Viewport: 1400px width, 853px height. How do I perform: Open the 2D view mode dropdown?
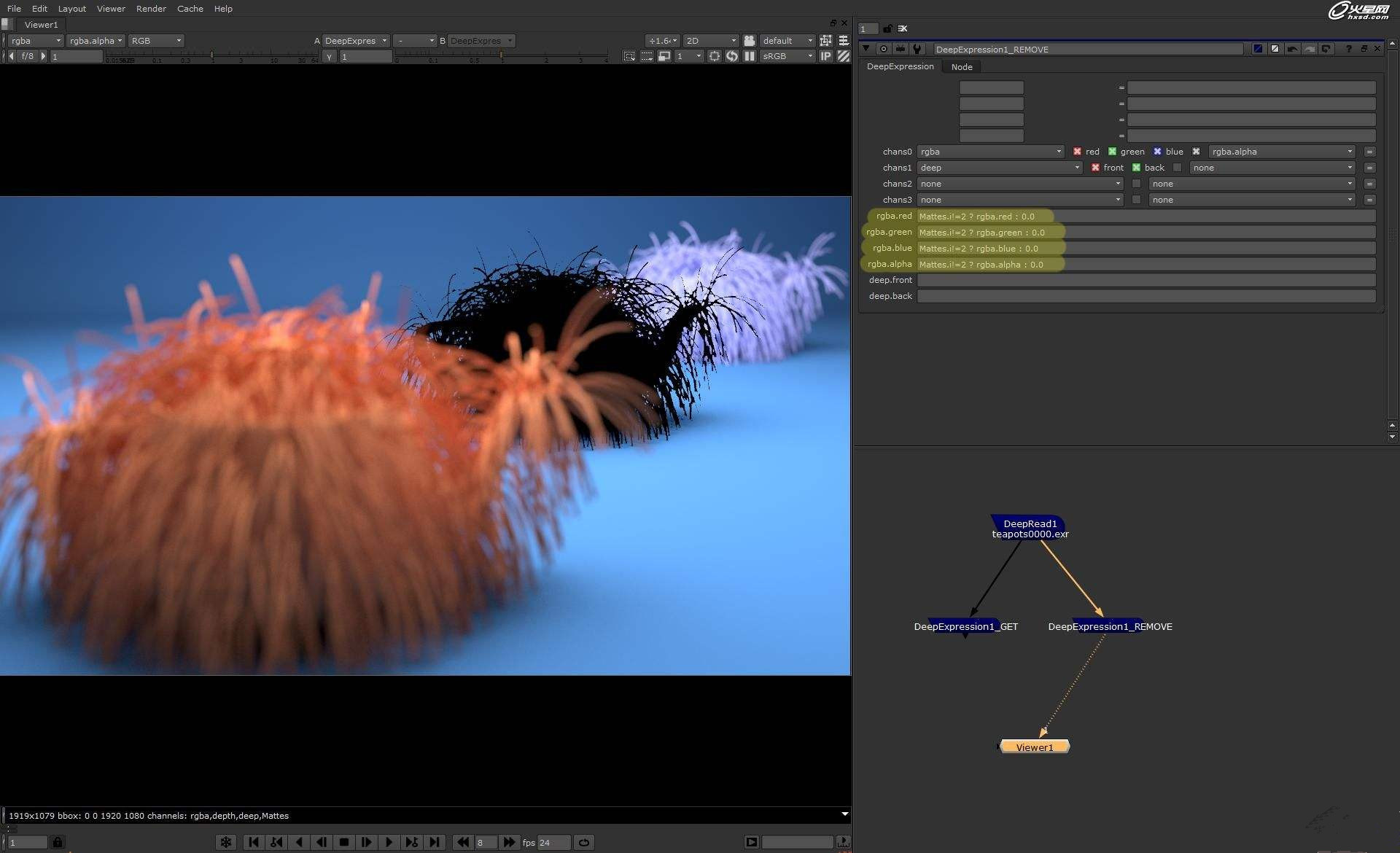tap(710, 41)
